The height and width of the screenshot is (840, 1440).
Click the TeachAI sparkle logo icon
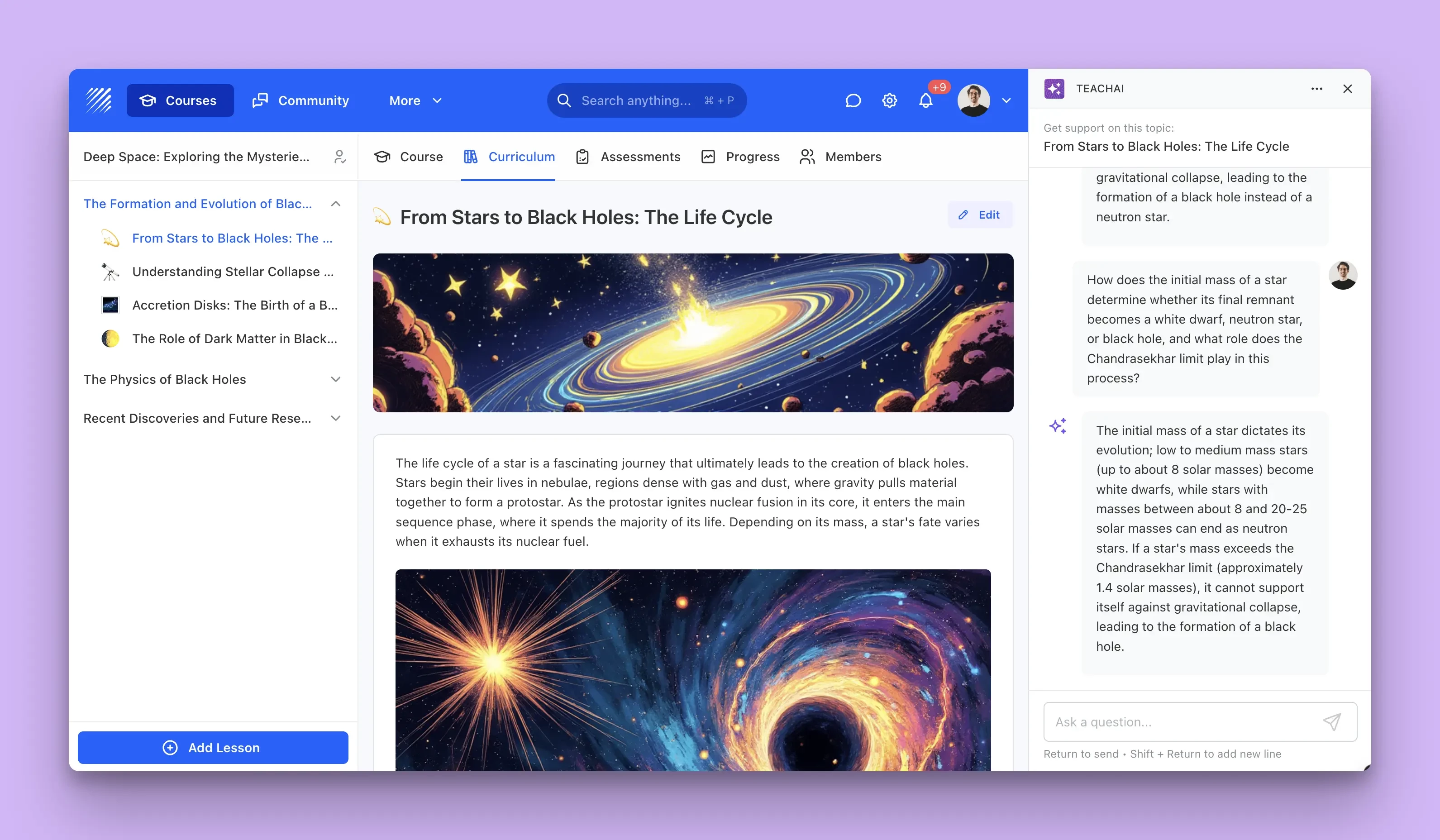(1054, 89)
